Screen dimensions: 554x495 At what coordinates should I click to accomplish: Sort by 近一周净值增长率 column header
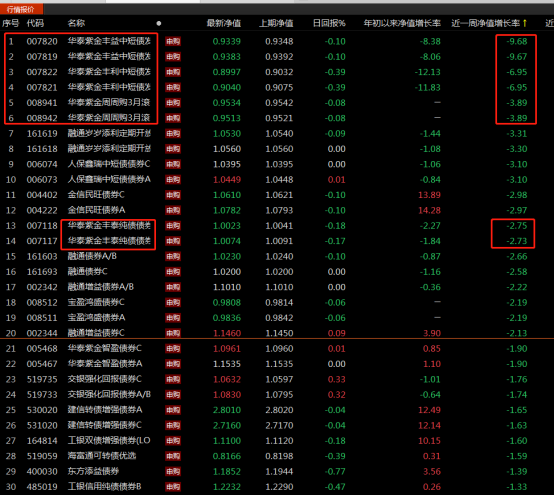pos(485,23)
